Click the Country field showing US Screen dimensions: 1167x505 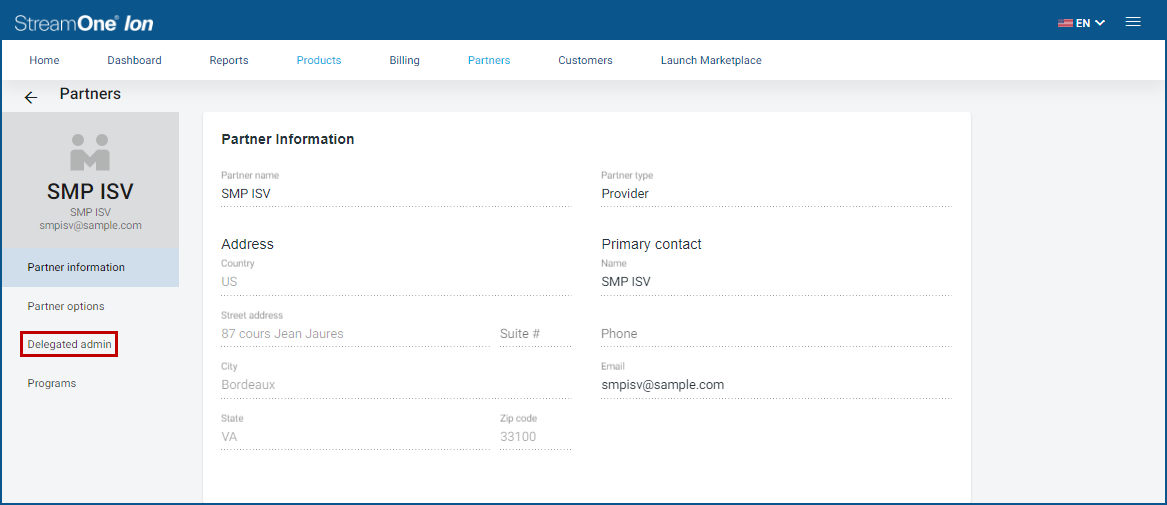(x=397, y=282)
